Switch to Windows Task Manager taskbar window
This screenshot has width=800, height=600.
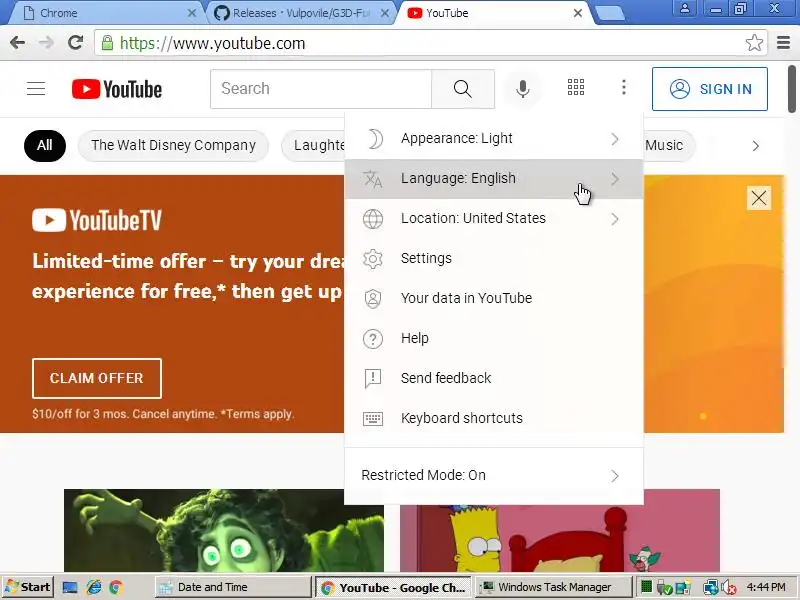(553, 587)
